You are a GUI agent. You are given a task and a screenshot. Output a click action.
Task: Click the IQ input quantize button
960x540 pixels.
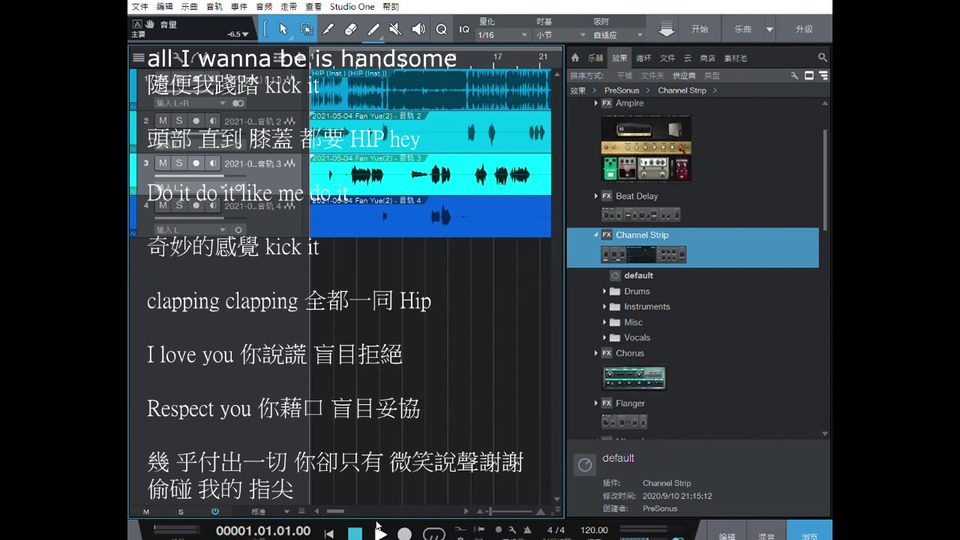point(464,29)
